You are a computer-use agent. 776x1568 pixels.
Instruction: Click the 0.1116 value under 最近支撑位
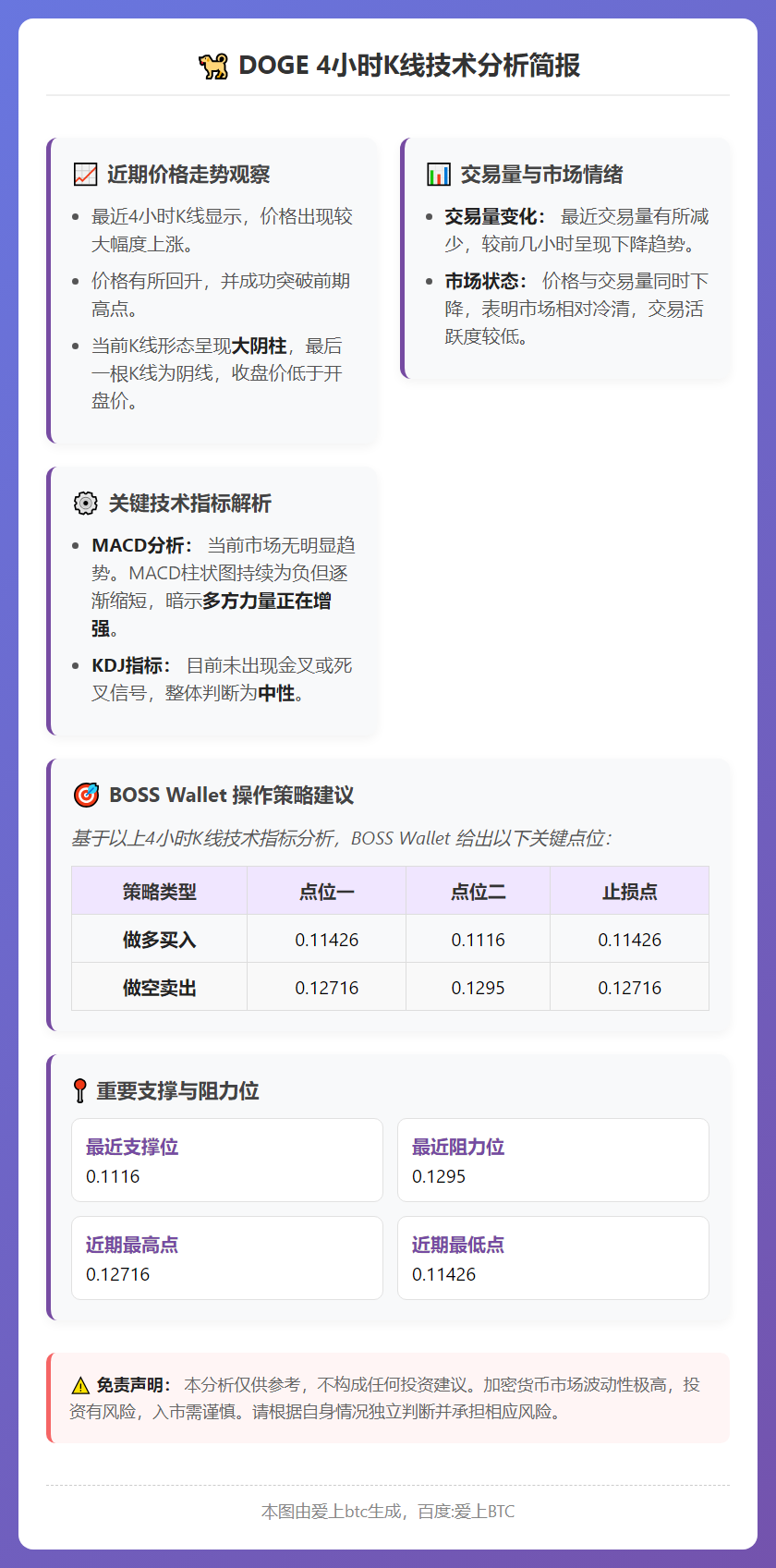point(113,1176)
